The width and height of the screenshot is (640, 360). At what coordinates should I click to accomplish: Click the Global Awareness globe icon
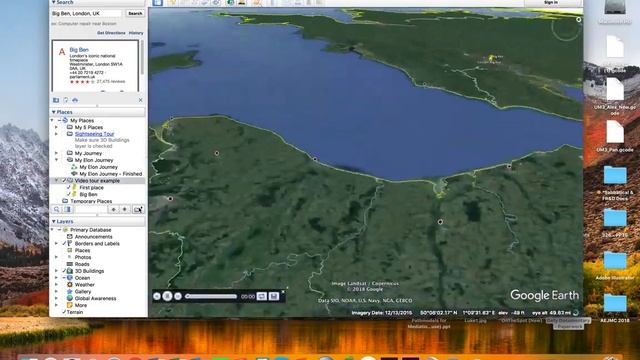coord(70,298)
